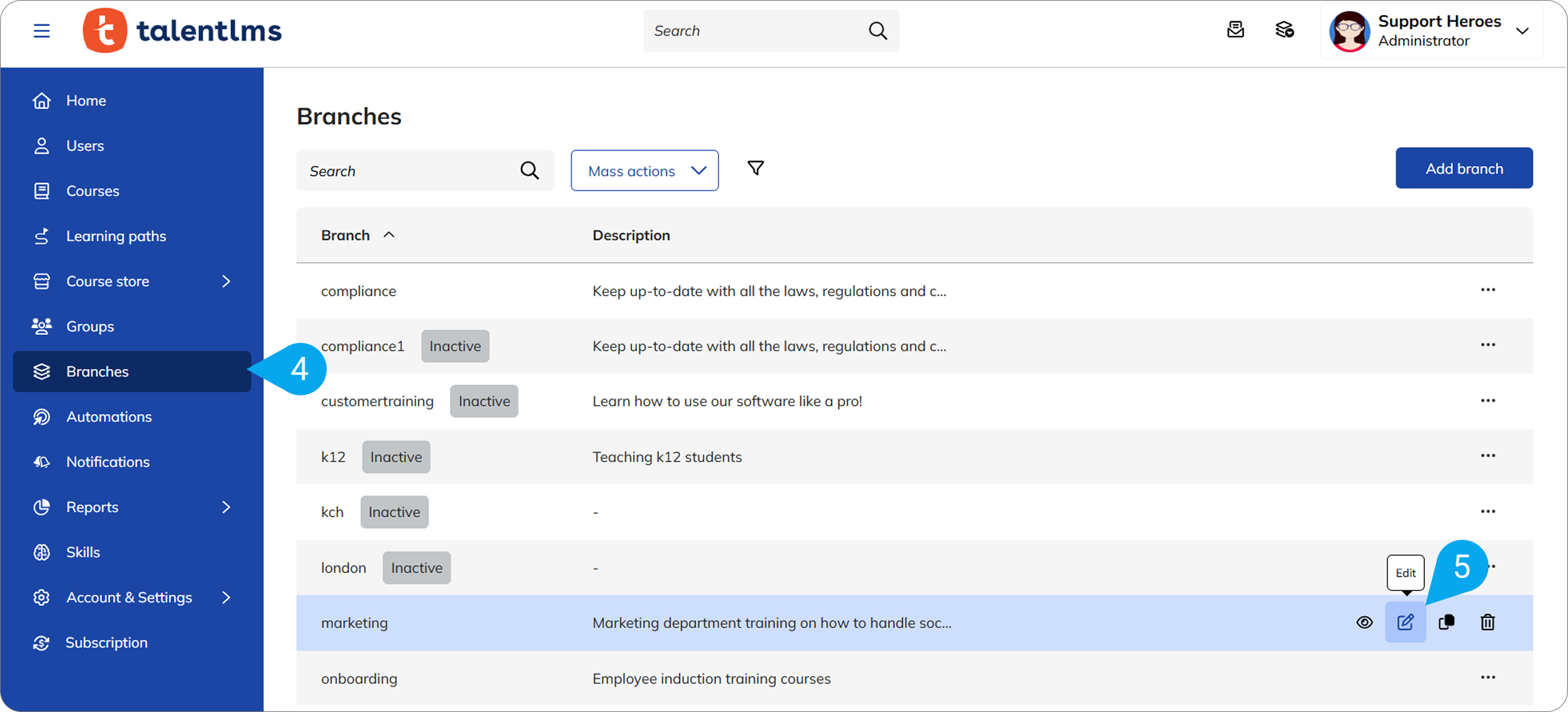The height and width of the screenshot is (712, 1568).
Task: Open the Mass actions dropdown
Action: tap(644, 171)
